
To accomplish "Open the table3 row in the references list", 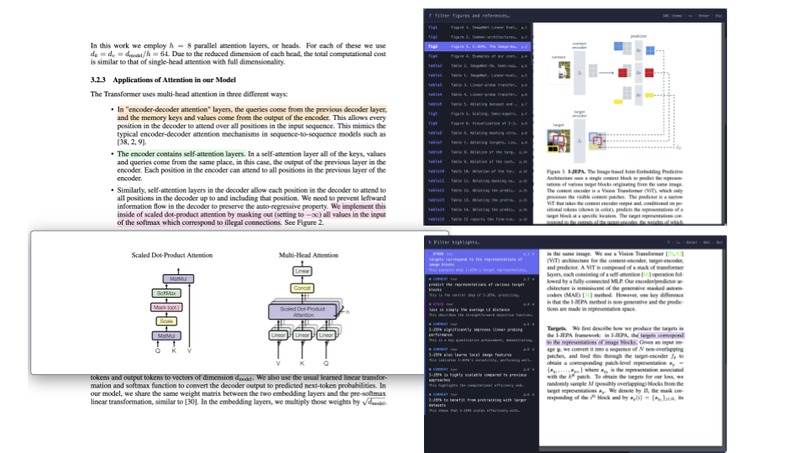I will coord(478,85).
